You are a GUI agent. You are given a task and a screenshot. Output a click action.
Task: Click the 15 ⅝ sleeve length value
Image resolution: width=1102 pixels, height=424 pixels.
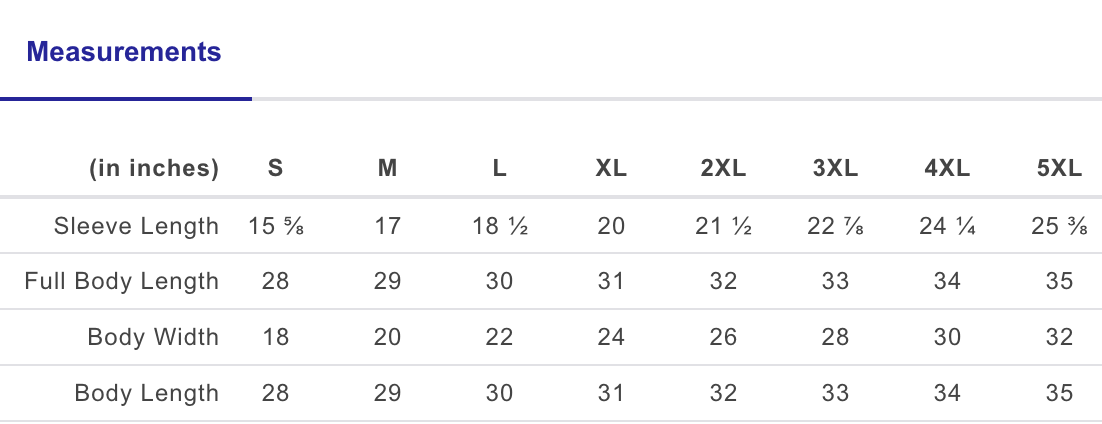click(276, 226)
